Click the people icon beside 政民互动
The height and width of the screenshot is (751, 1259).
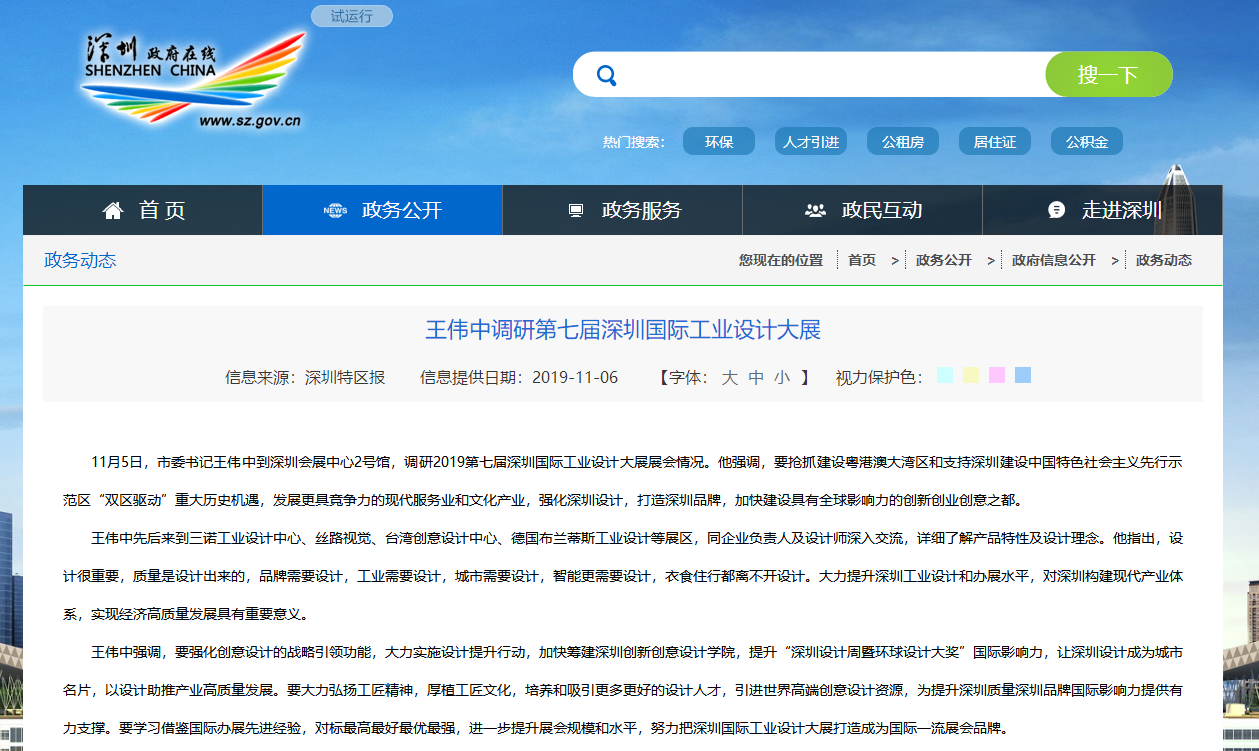pos(815,210)
